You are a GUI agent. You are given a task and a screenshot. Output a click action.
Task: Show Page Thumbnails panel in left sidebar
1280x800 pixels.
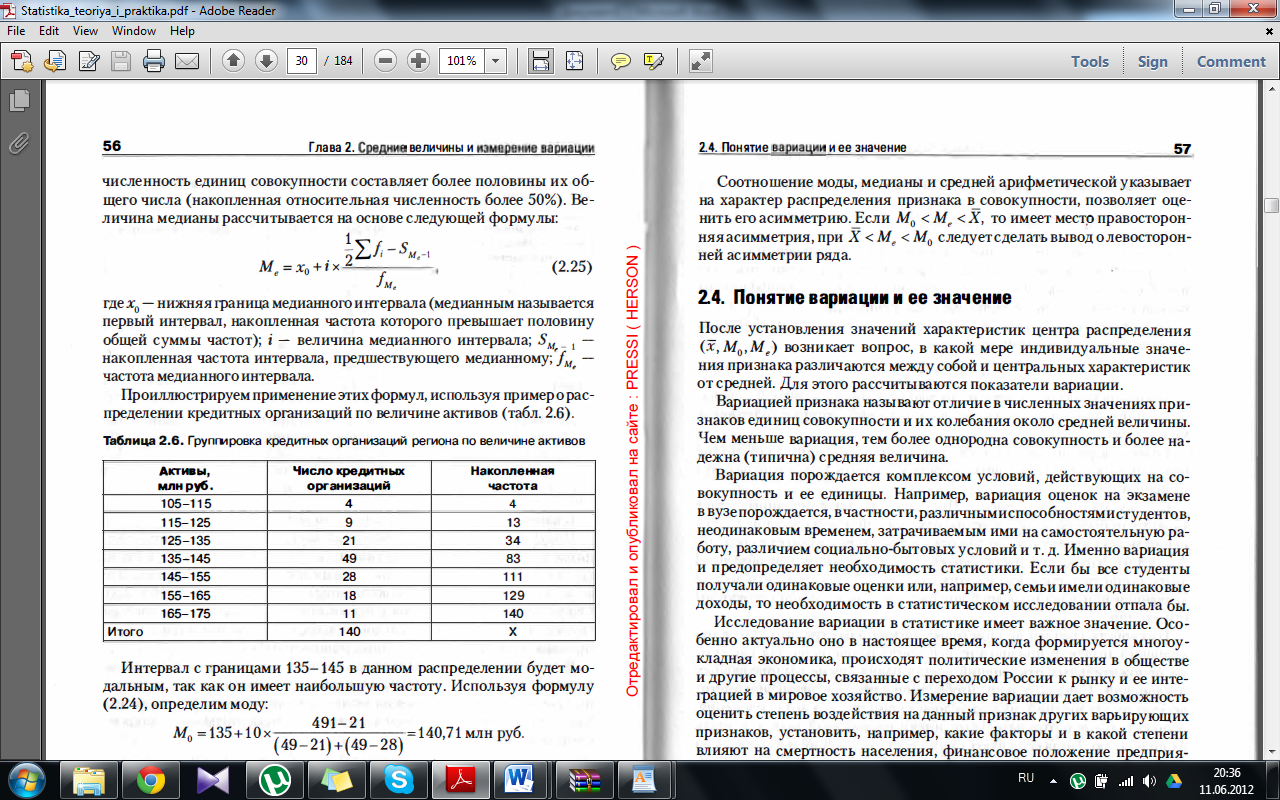tap(18, 101)
